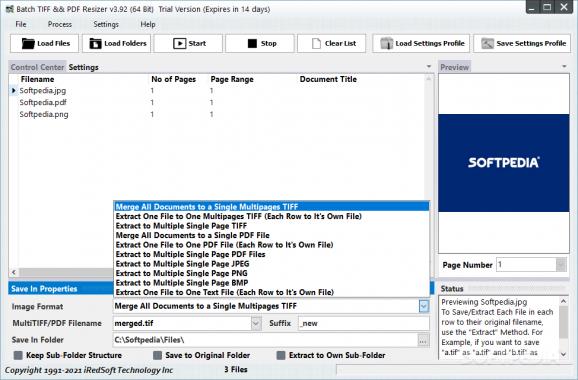Choose Merge All Documents to a Single PDF File
Viewport: 578px width, 380px height.
pos(271,235)
